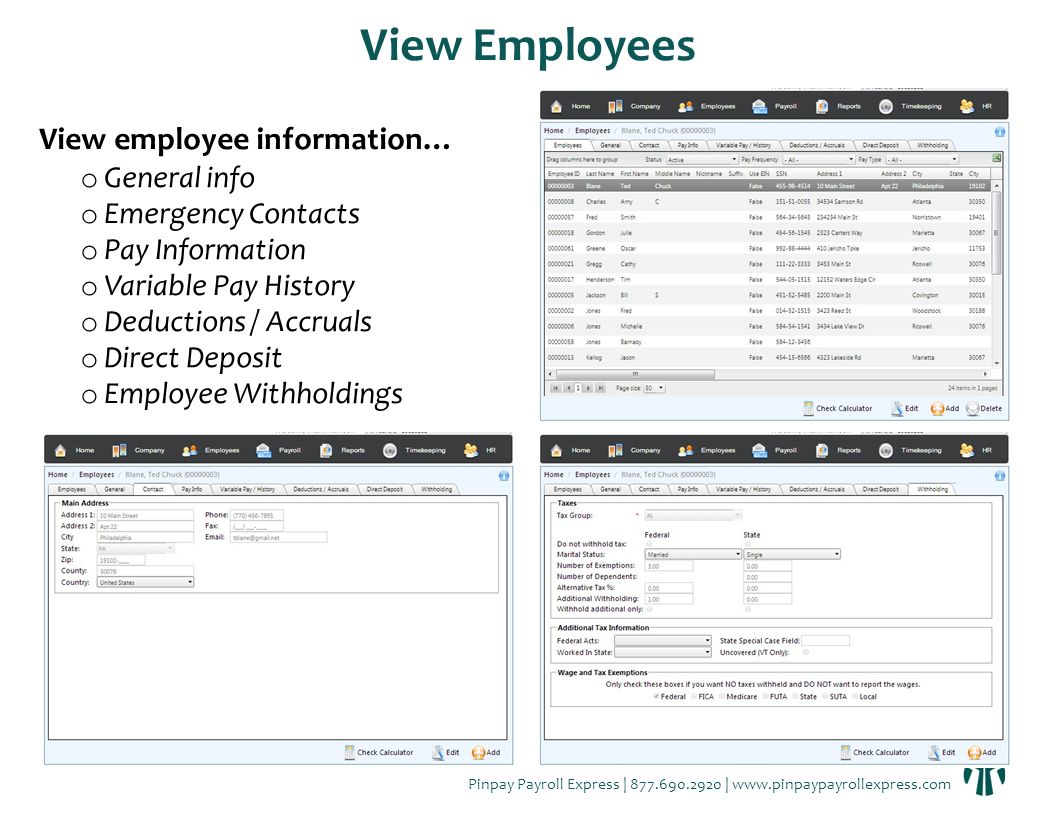The height and width of the screenshot is (816, 1056).
Task: Toggle Local wage exemption checkbox
Action: point(855,697)
